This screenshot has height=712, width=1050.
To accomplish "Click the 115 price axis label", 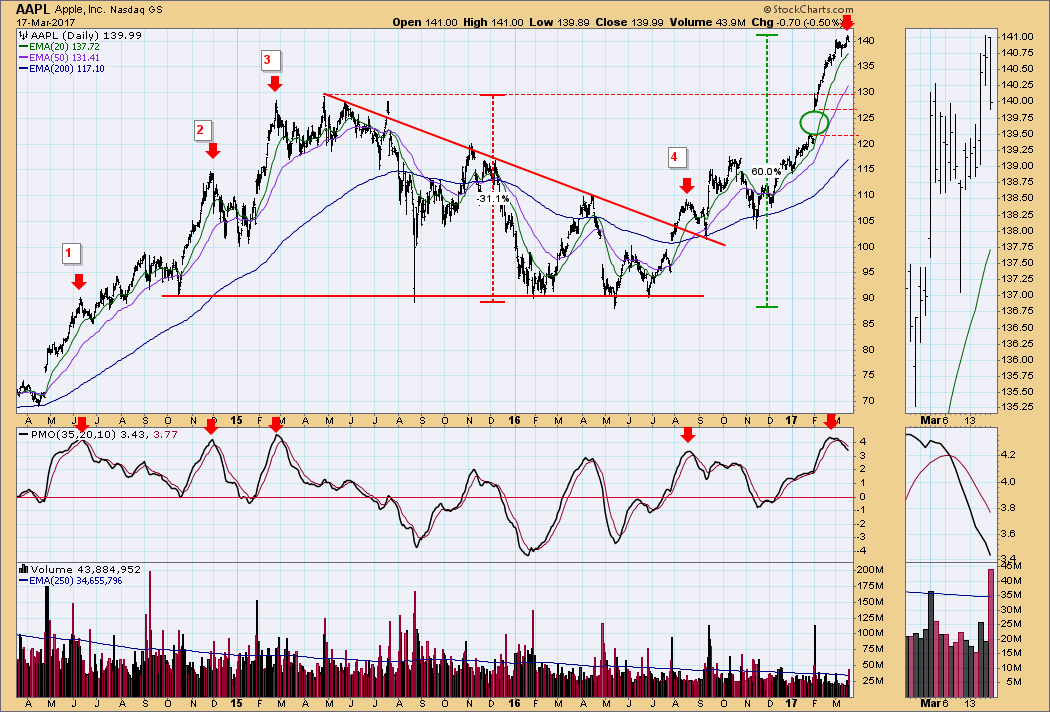I will pos(865,169).
